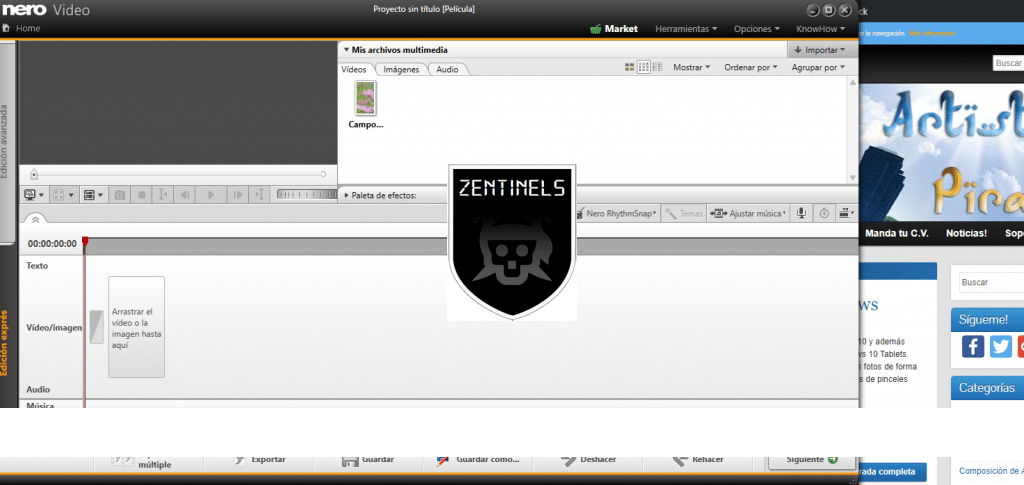1024x485 pixels.
Task: Click the Stop playback button
Action: click(142, 195)
